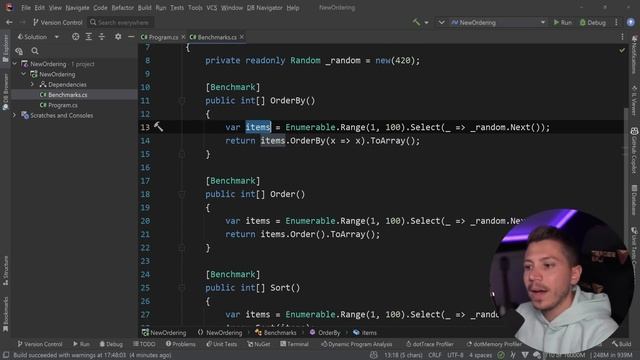Open the File menu
Image resolution: width=640 pixels, height=360 pixels.
coord(26,8)
